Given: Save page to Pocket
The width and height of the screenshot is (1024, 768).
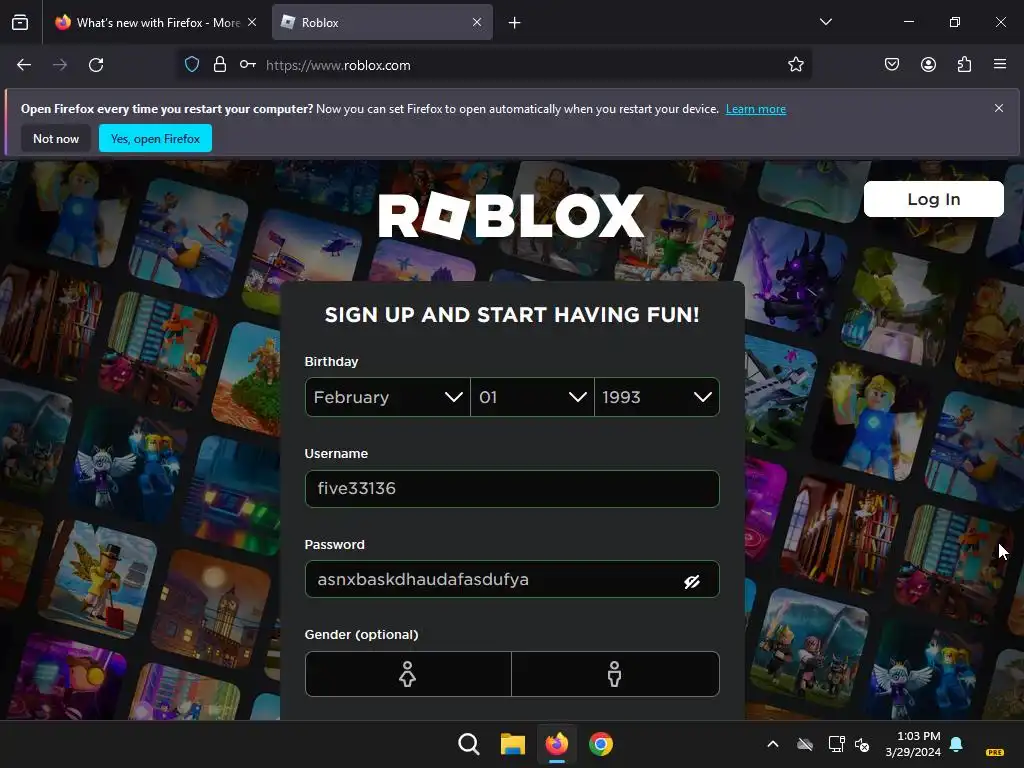Looking at the screenshot, I should pyautogui.click(x=892, y=65).
